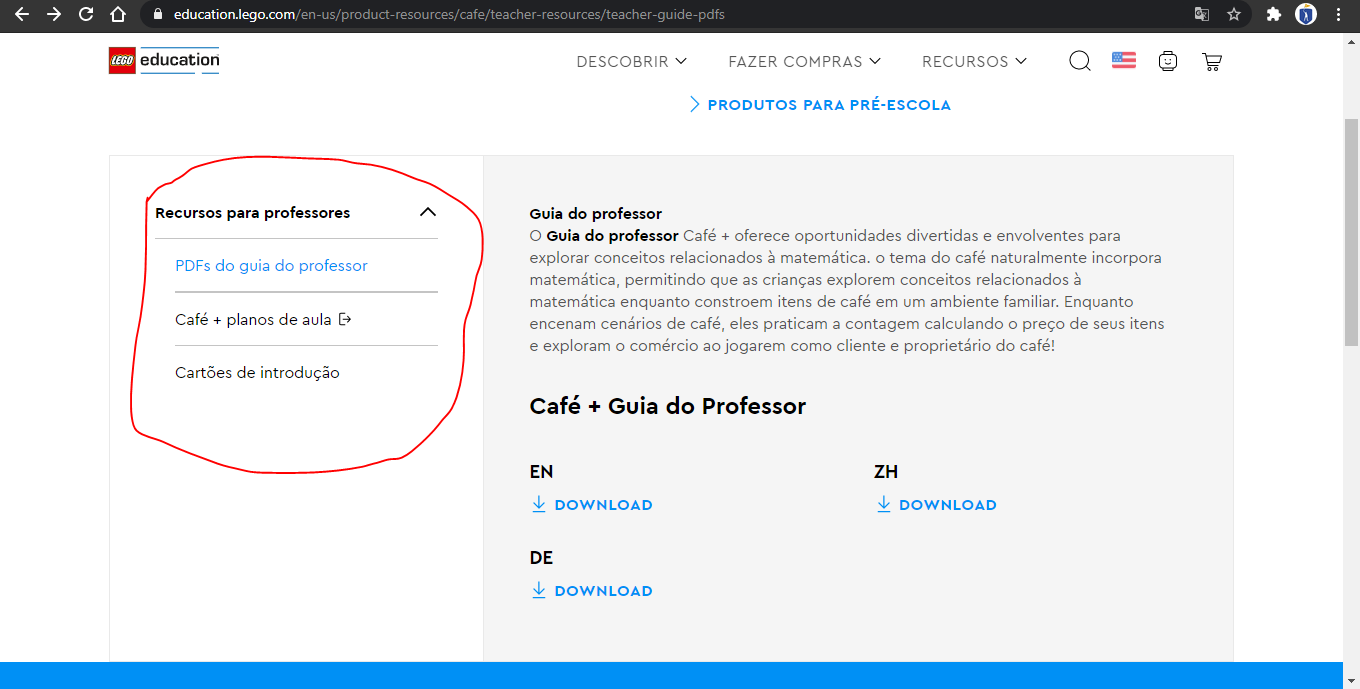Viewport: 1360px width, 689px height.
Task: Select PDFs do guia do professor
Action: (271, 266)
